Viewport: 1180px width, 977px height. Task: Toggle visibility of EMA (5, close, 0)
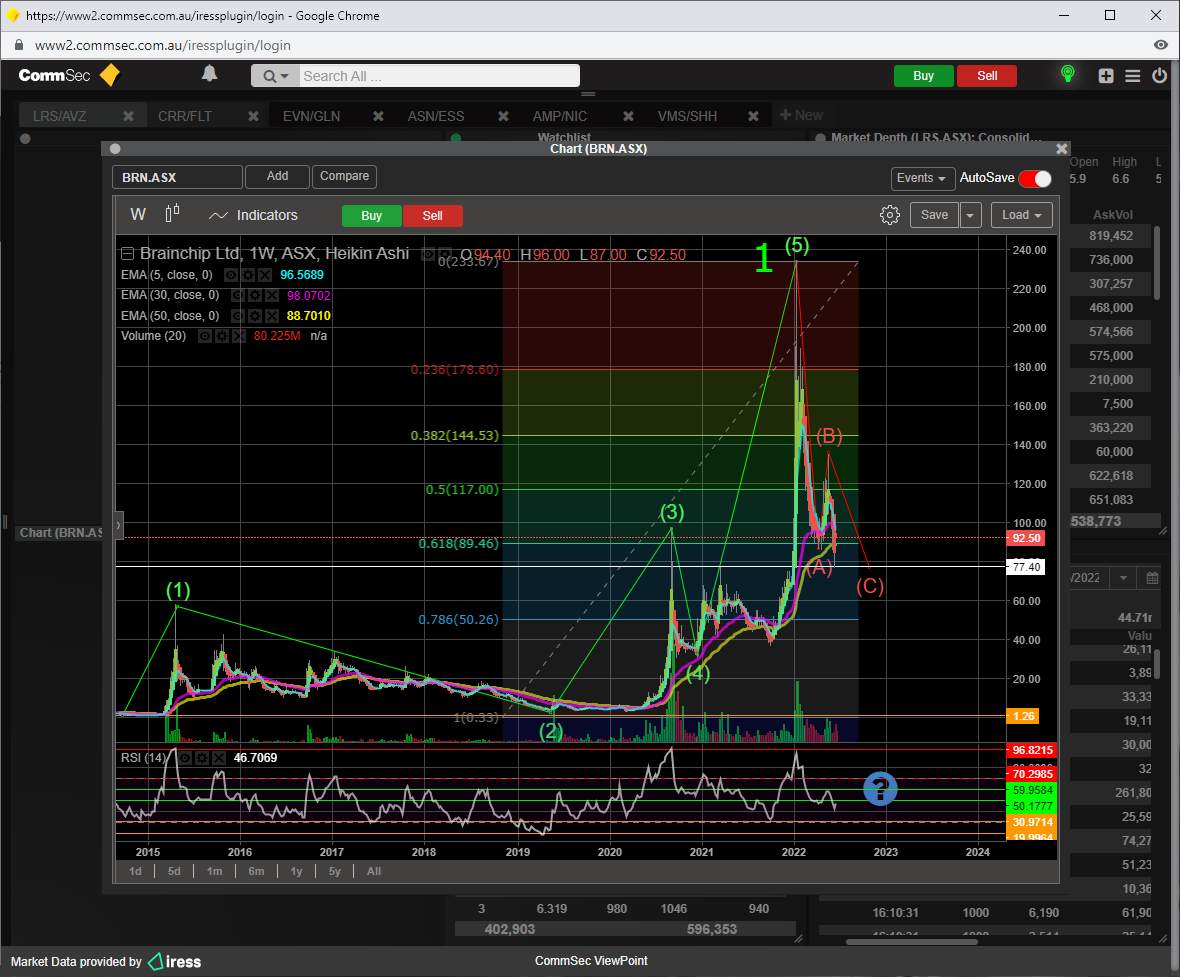tap(231, 275)
